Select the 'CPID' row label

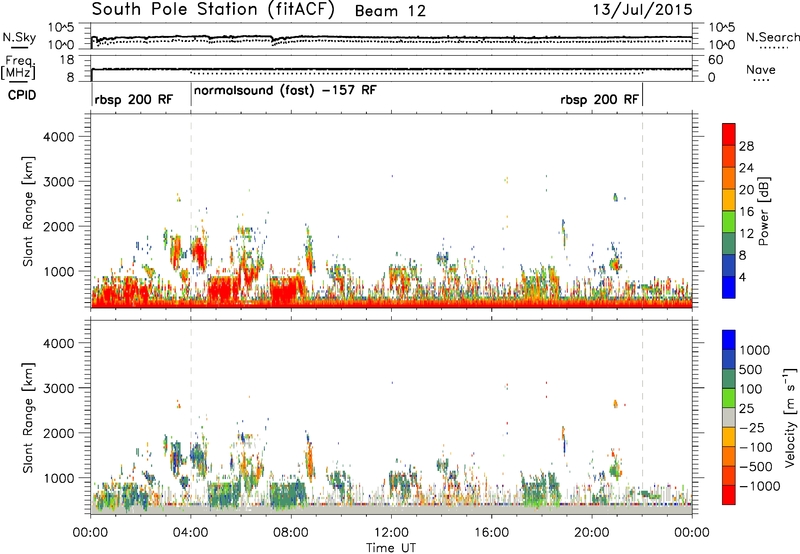tap(22, 95)
